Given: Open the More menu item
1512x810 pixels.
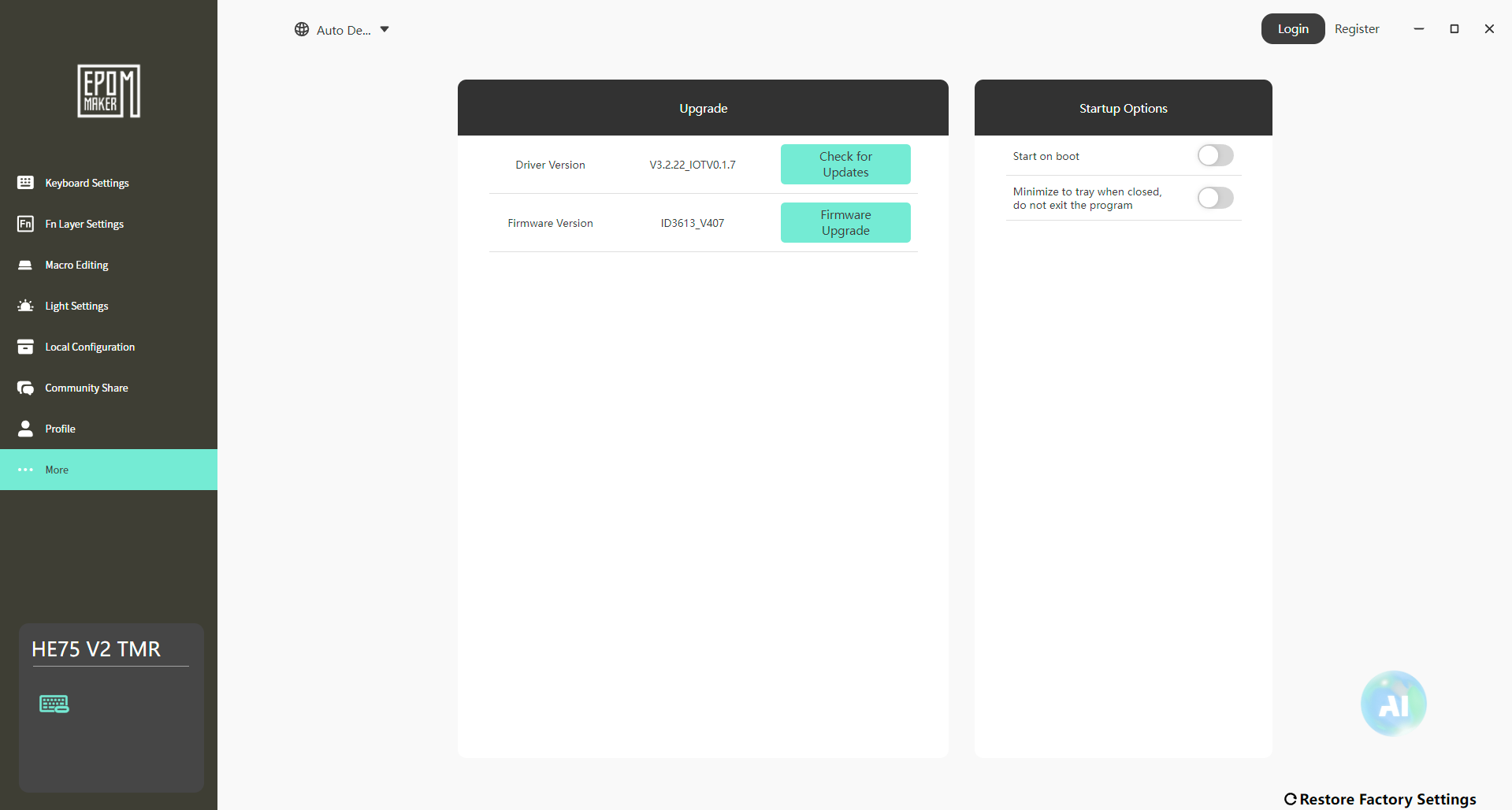Looking at the screenshot, I should click(x=109, y=470).
